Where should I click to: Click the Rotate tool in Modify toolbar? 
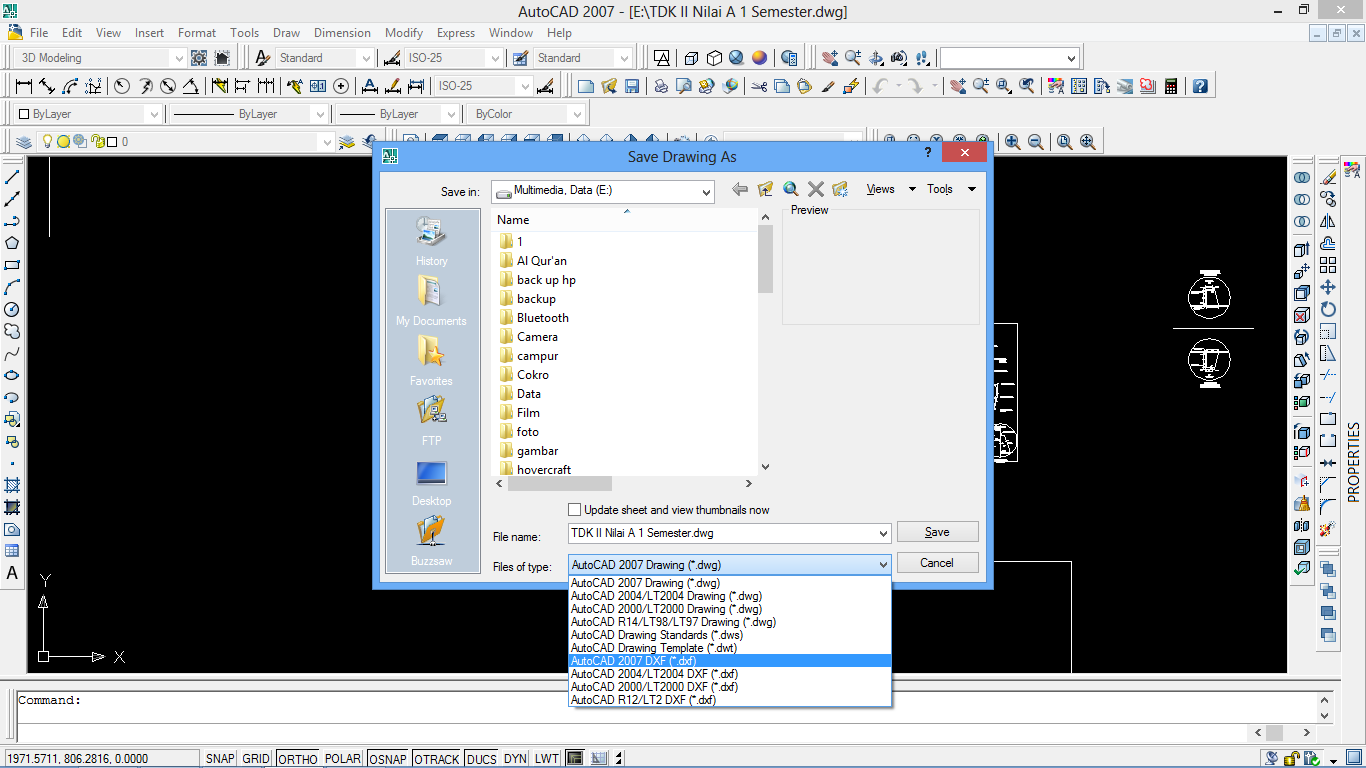click(1328, 309)
